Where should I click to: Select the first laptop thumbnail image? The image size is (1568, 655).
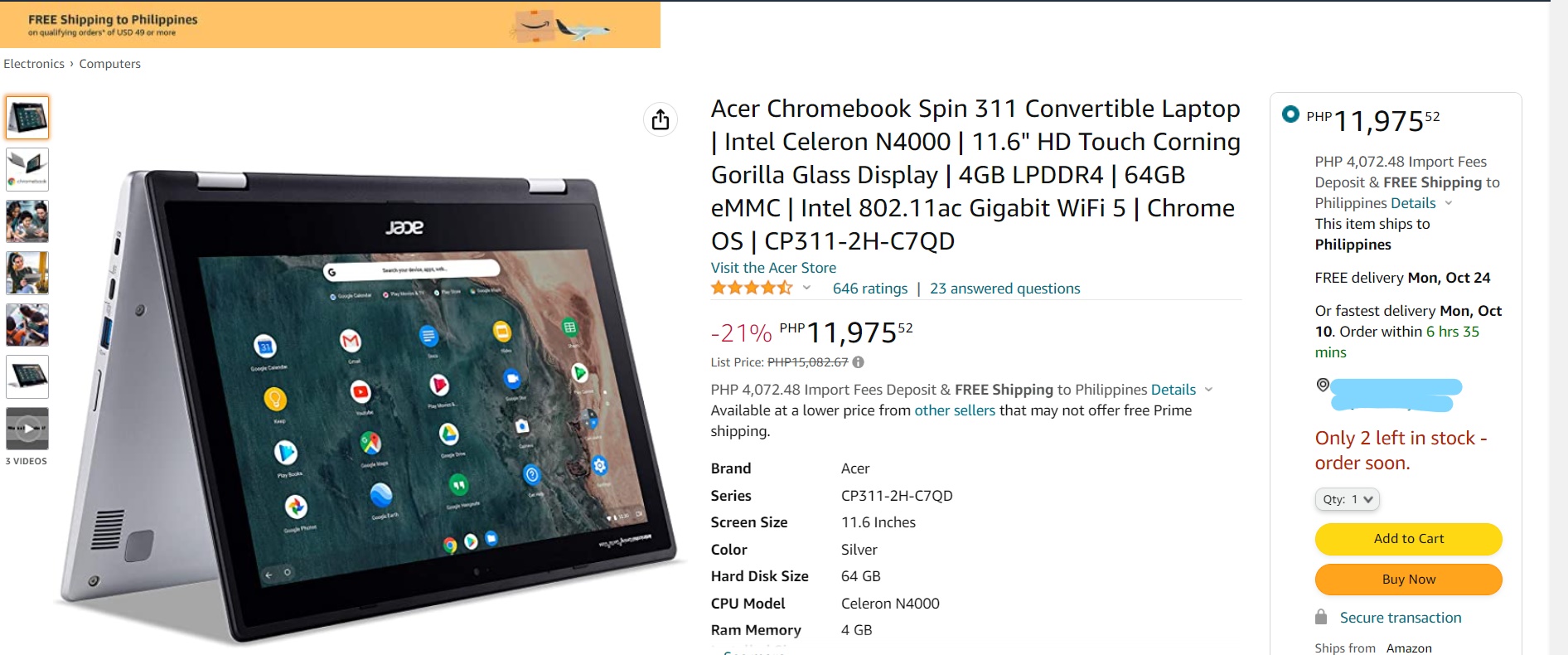(x=27, y=117)
